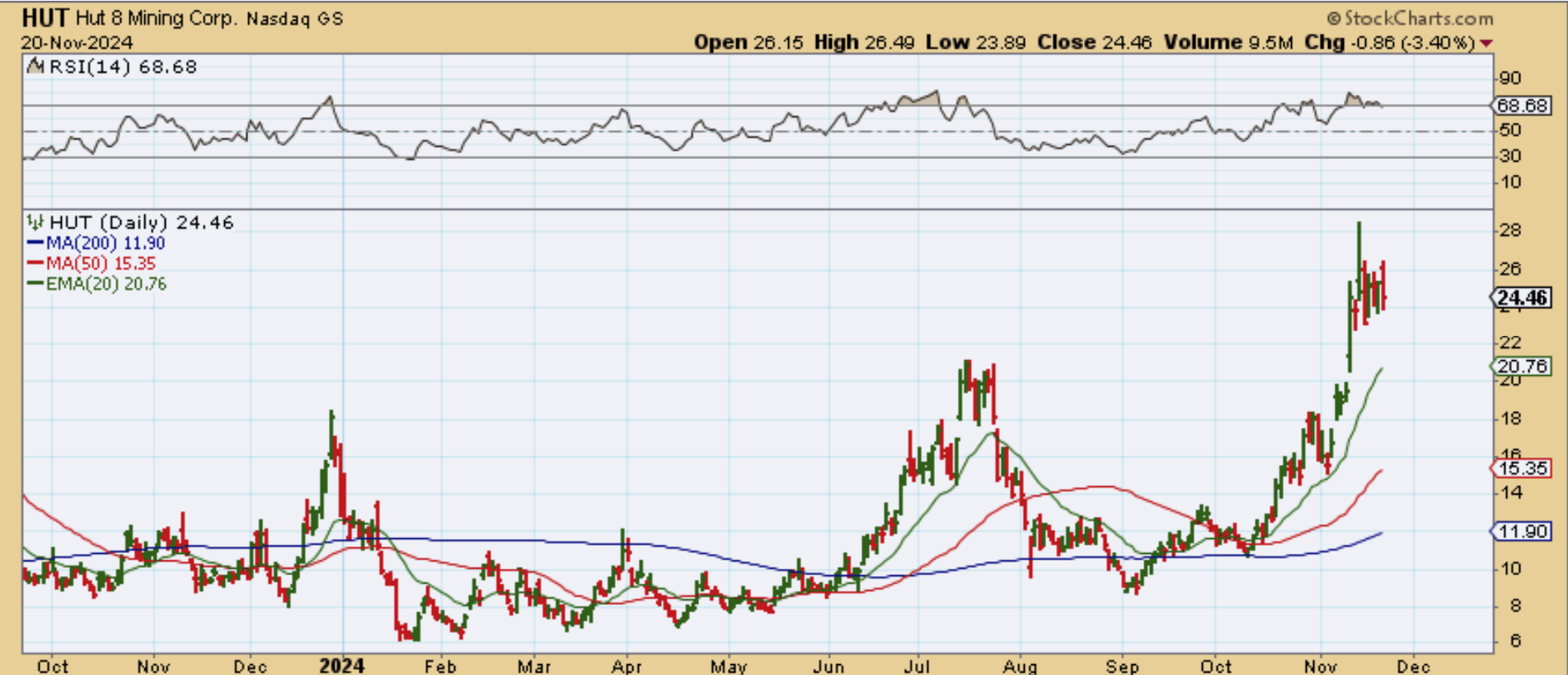Click the 10 level on the RSI axis

click(x=1510, y=182)
